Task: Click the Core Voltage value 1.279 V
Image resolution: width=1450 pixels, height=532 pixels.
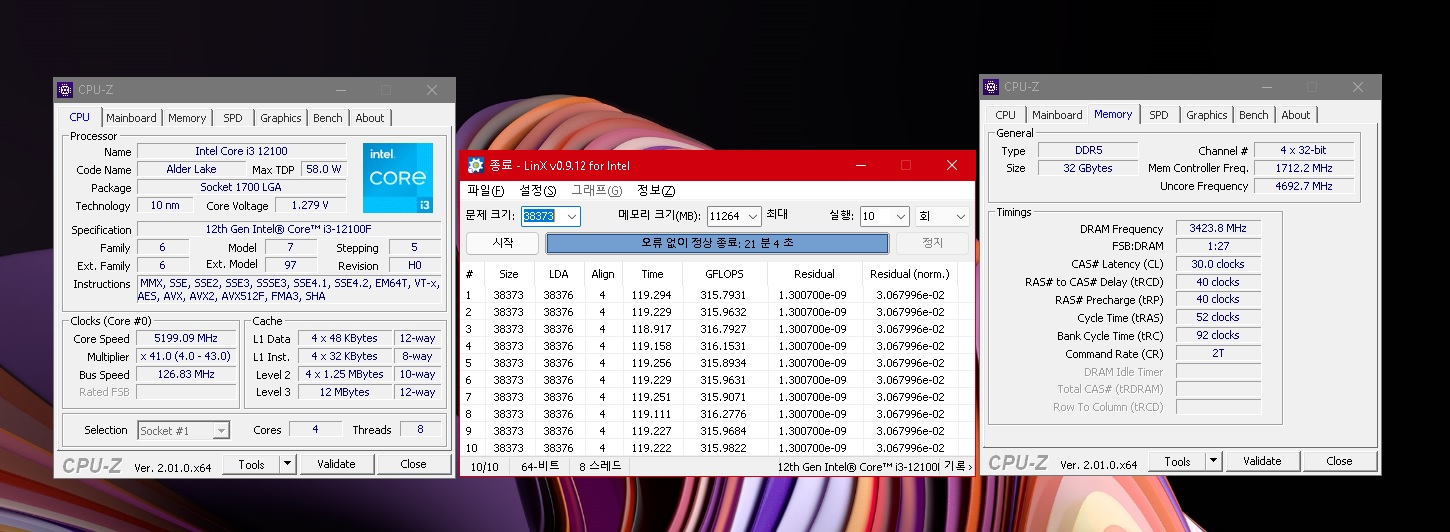Action: click(310, 206)
